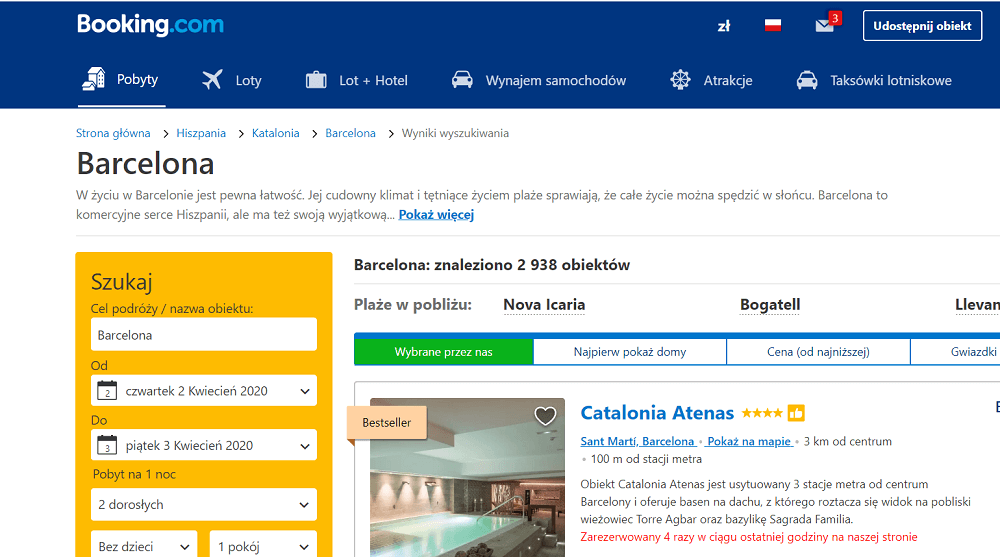
Task: Open the Atrakcje section
Action: tap(711, 80)
